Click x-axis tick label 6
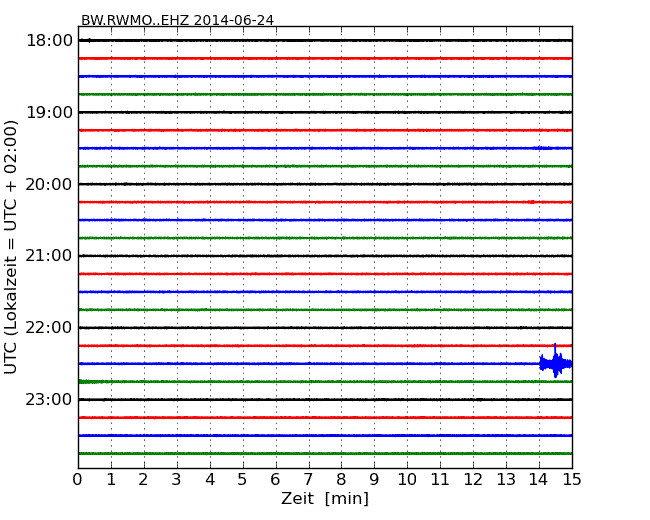The height and width of the screenshot is (520, 650). (275, 479)
